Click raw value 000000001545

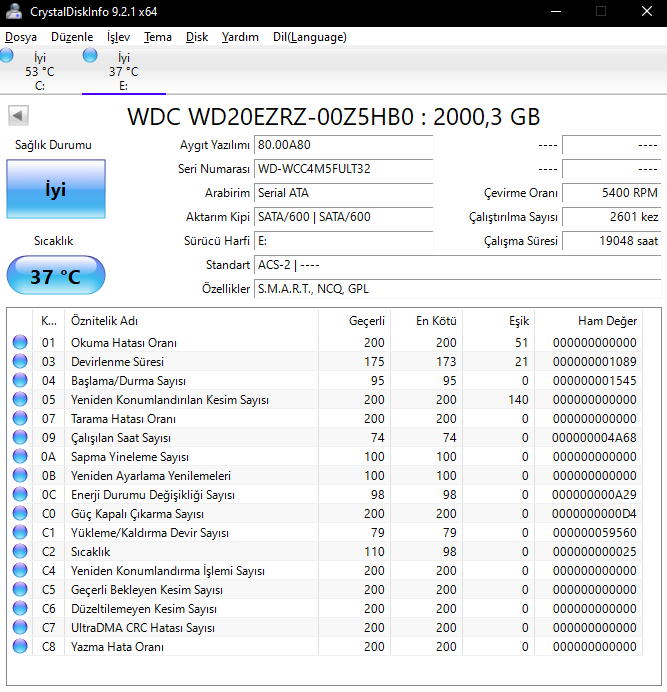594,380
